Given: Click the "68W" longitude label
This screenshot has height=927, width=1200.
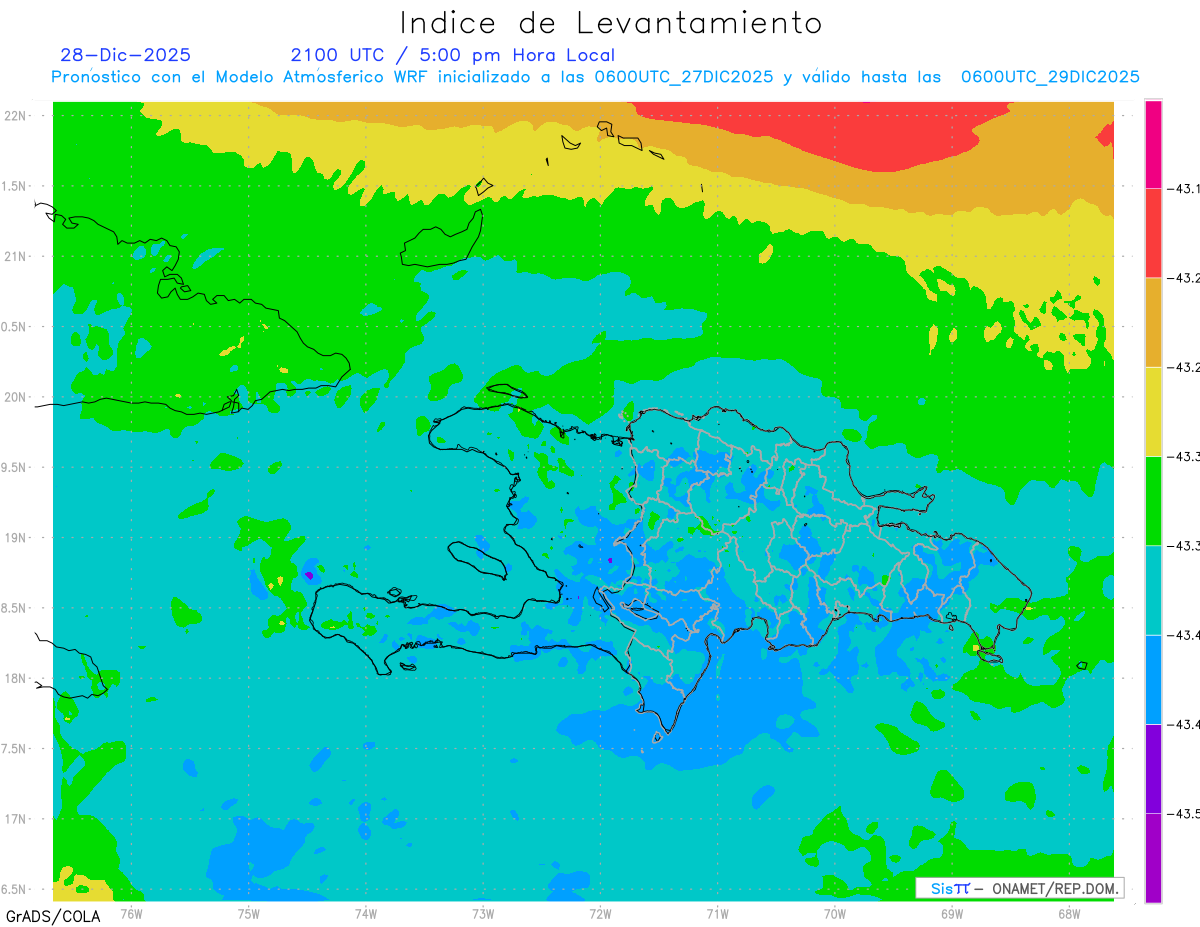Looking at the screenshot, I should coord(1069,912).
